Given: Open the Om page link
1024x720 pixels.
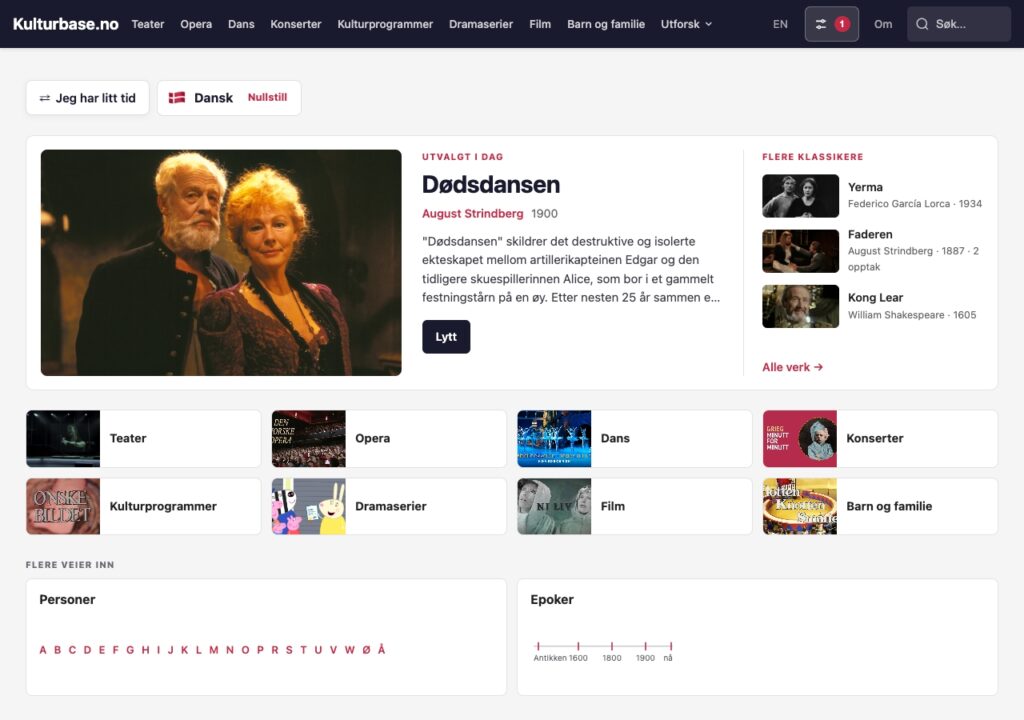Looking at the screenshot, I should 883,24.
